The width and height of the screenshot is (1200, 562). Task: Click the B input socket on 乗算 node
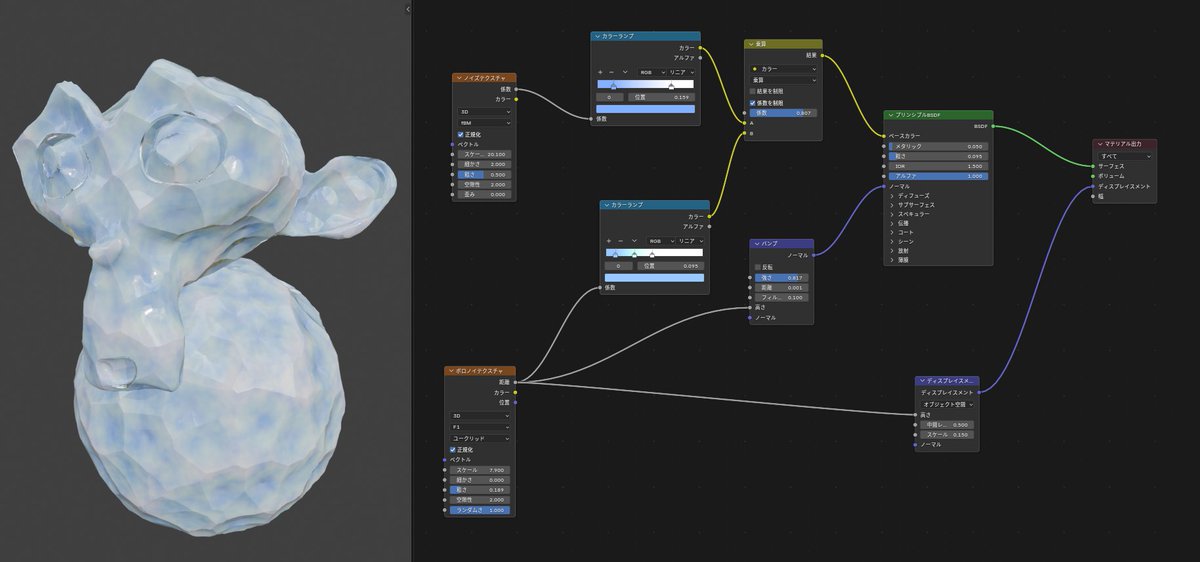pos(746,133)
